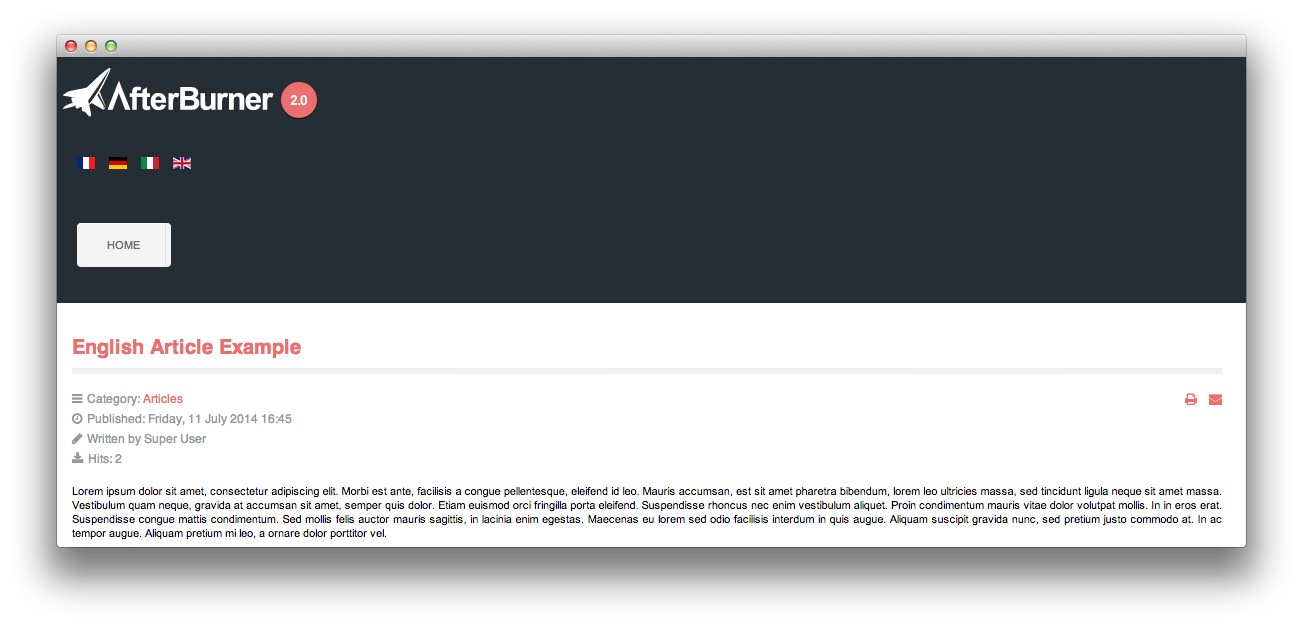1303x626 pixels.
Task: Click the hits download icon
Action: tap(78, 459)
